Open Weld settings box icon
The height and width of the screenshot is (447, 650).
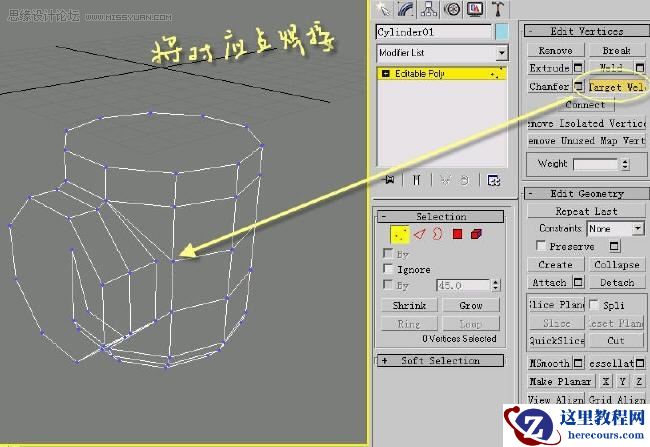pos(640,68)
